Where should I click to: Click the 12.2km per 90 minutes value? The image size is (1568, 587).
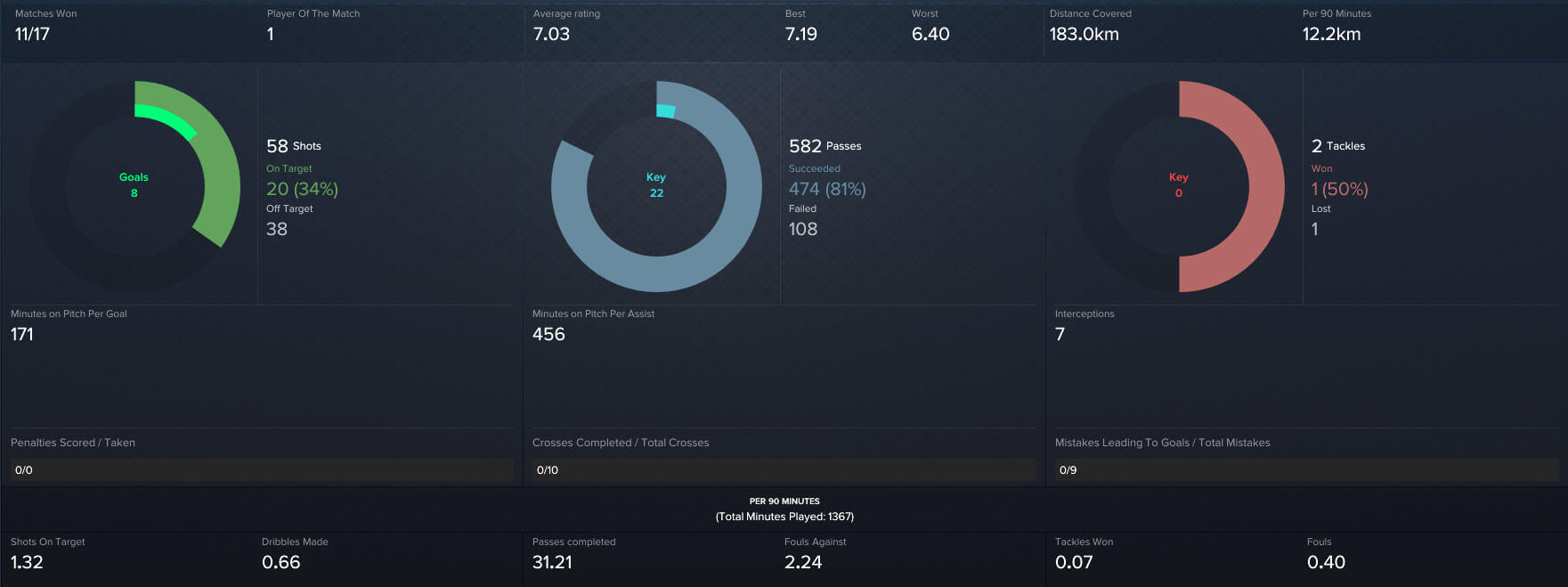point(1331,34)
